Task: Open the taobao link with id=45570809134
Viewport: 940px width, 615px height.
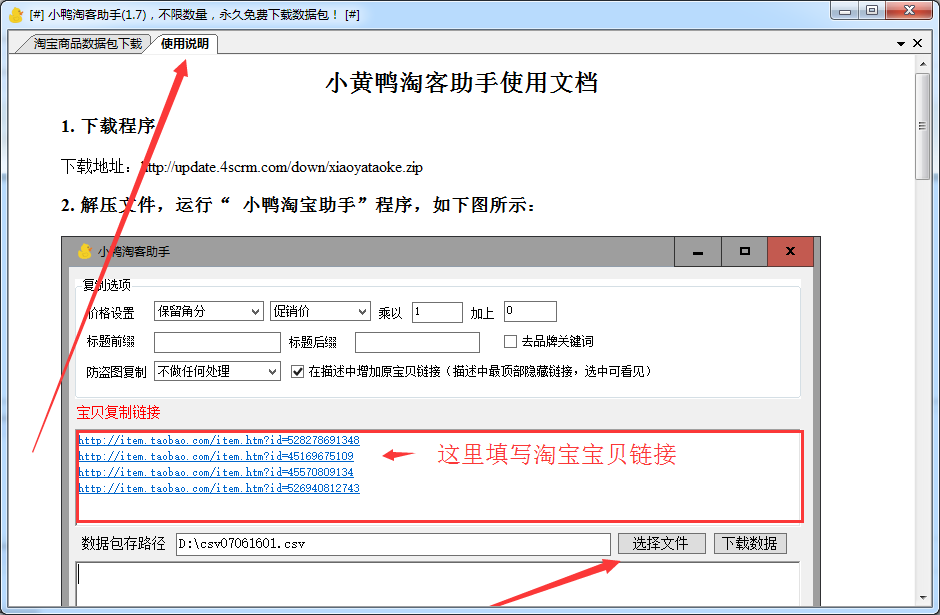Action: [216, 472]
